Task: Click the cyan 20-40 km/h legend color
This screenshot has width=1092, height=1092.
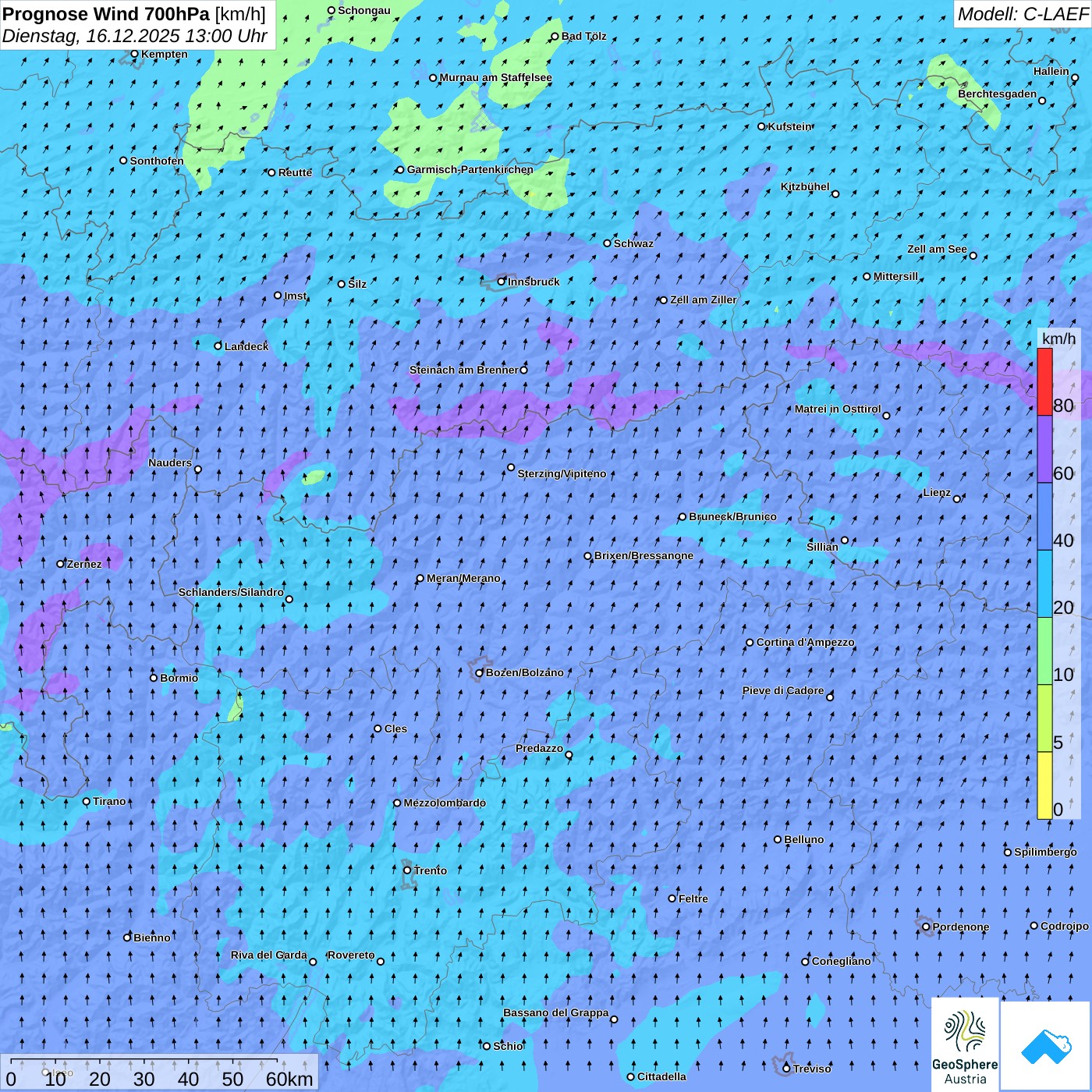Action: (1044, 584)
